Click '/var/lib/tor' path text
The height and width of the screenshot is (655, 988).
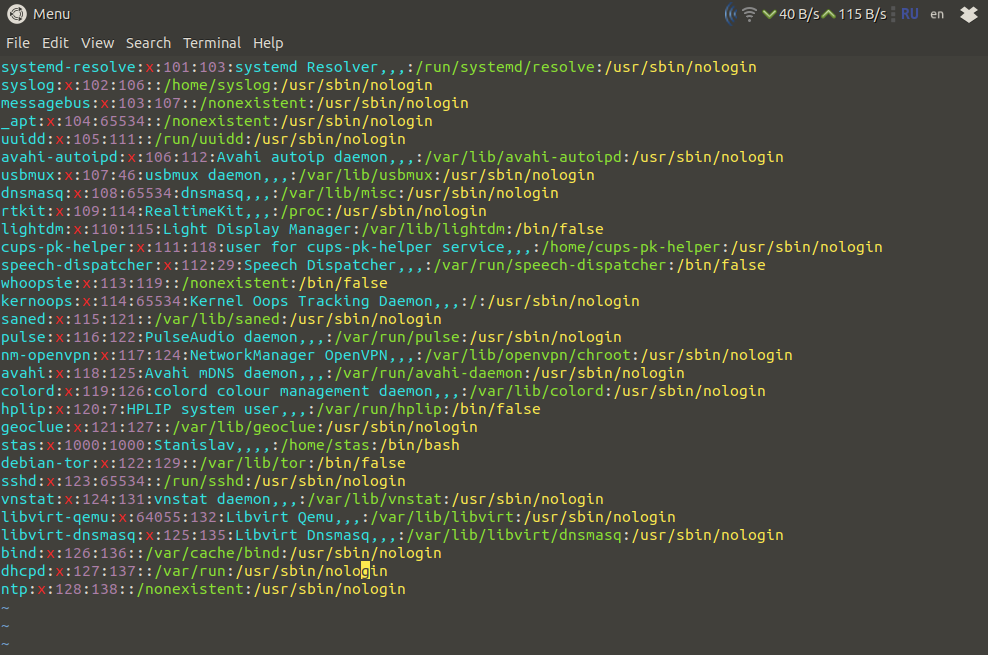pyautogui.click(x=253, y=463)
